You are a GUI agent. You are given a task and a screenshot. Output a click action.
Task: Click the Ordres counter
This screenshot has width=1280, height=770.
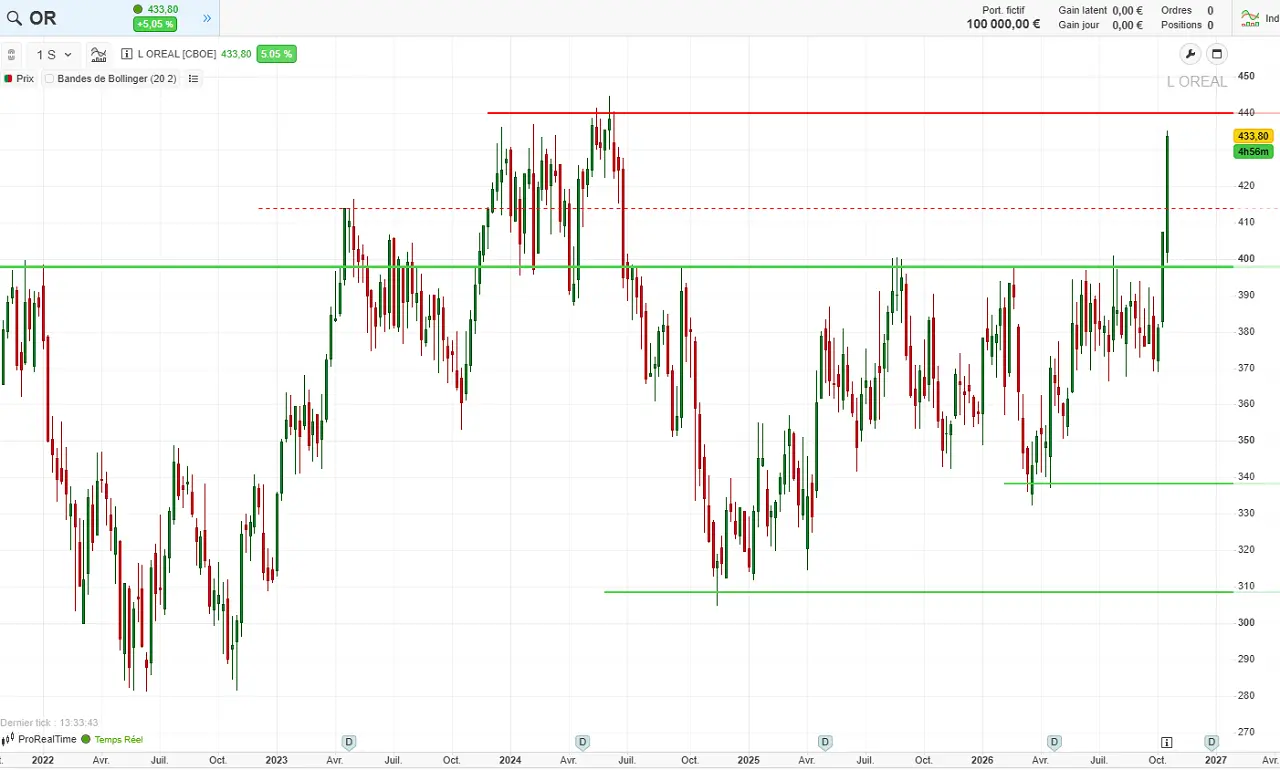click(x=1187, y=10)
